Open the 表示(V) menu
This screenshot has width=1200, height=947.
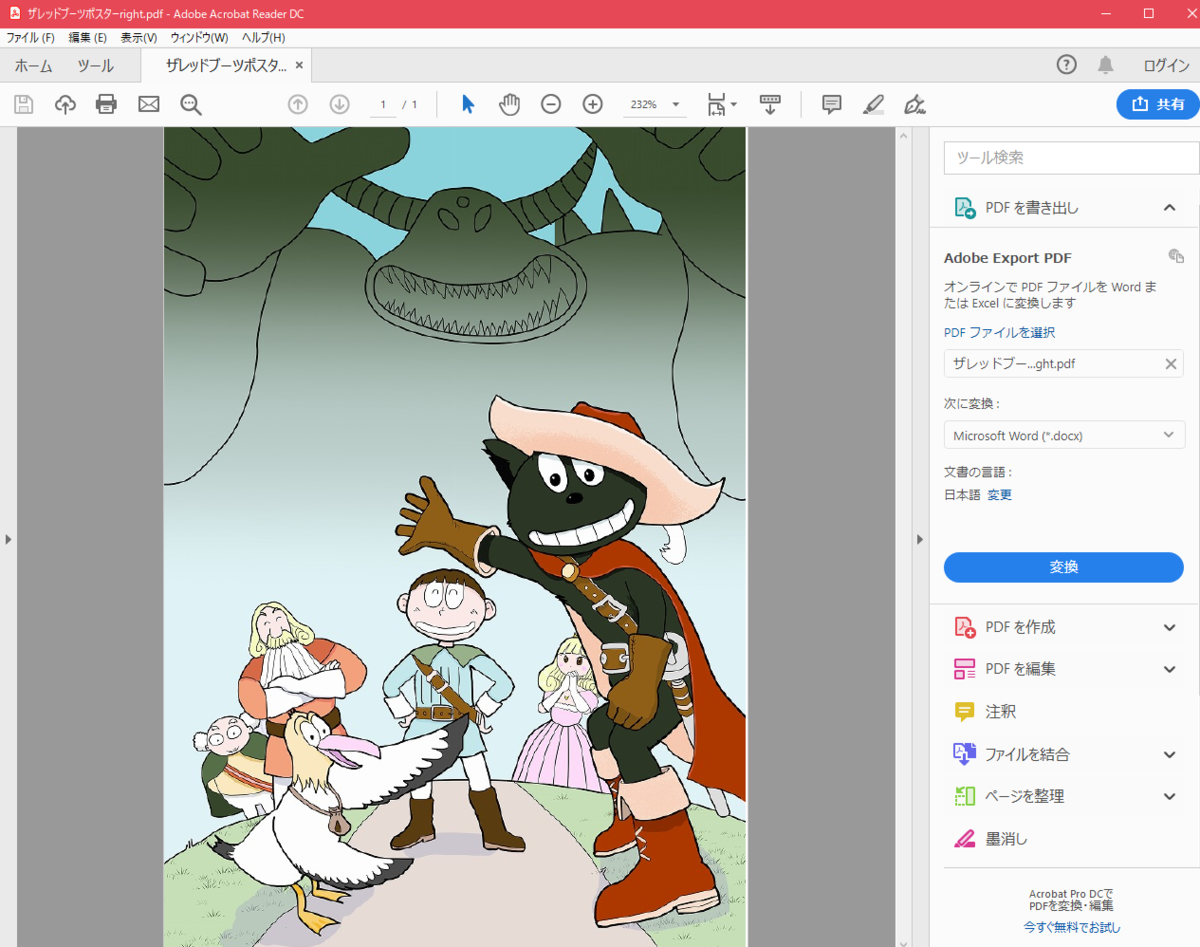tap(139, 38)
